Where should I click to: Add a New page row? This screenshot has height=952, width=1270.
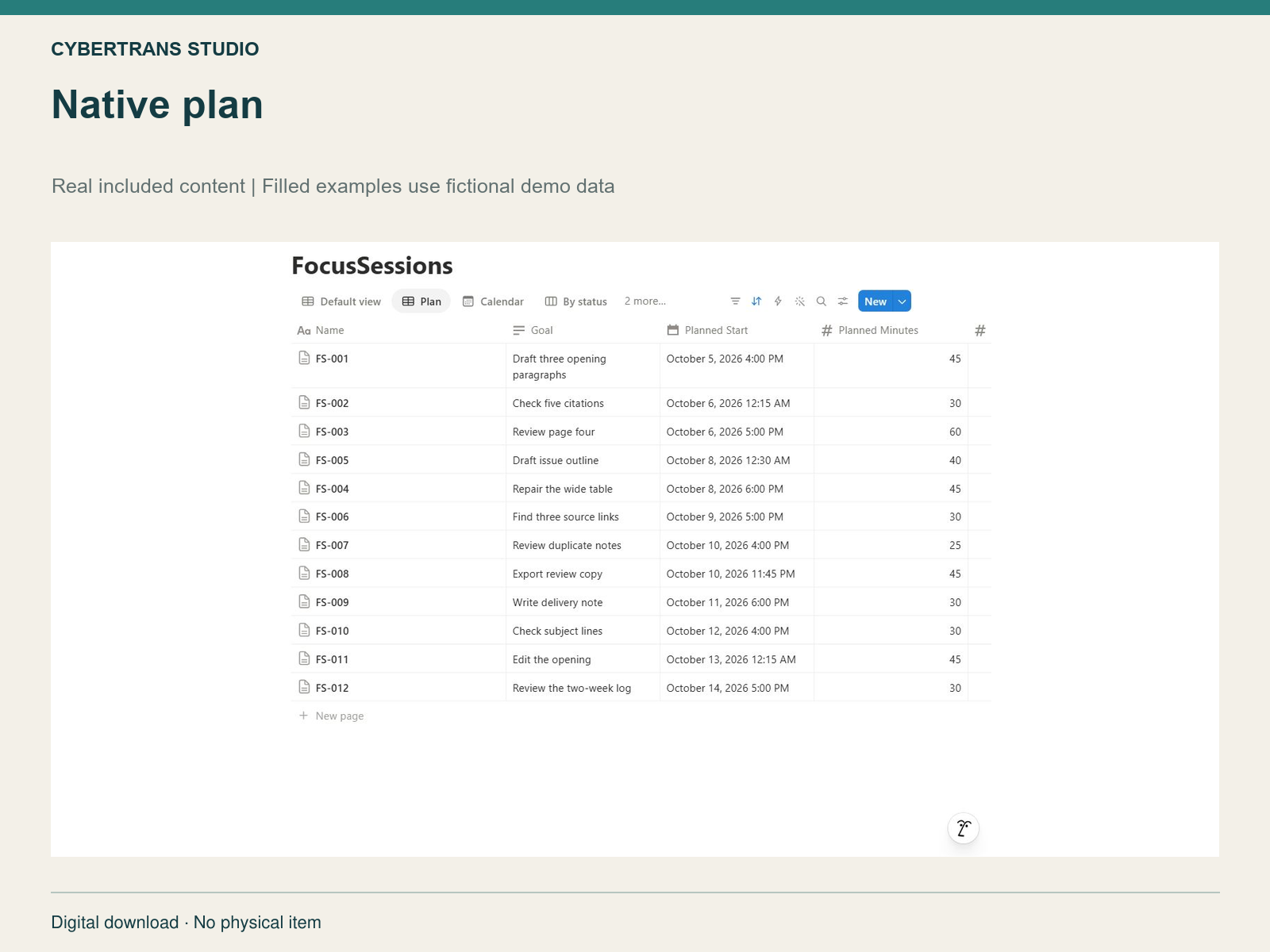pyautogui.click(x=331, y=716)
